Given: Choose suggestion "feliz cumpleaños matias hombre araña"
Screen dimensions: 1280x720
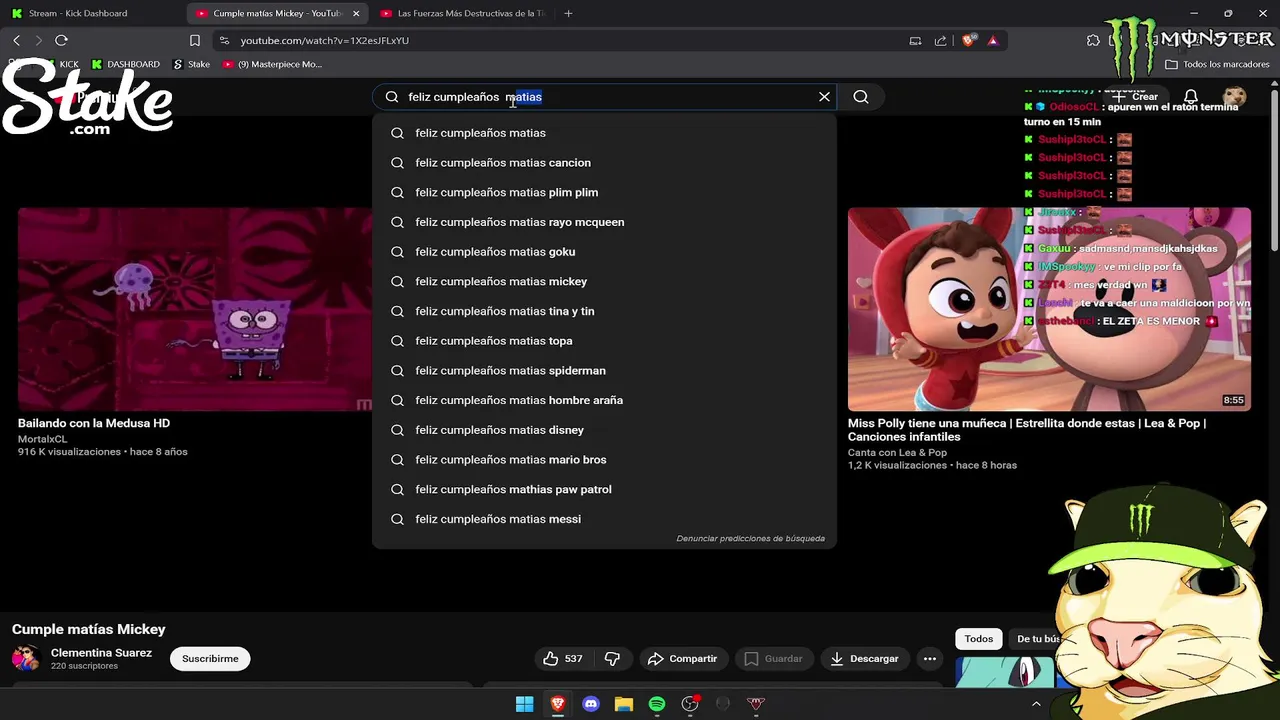Looking at the screenshot, I should point(604,400).
